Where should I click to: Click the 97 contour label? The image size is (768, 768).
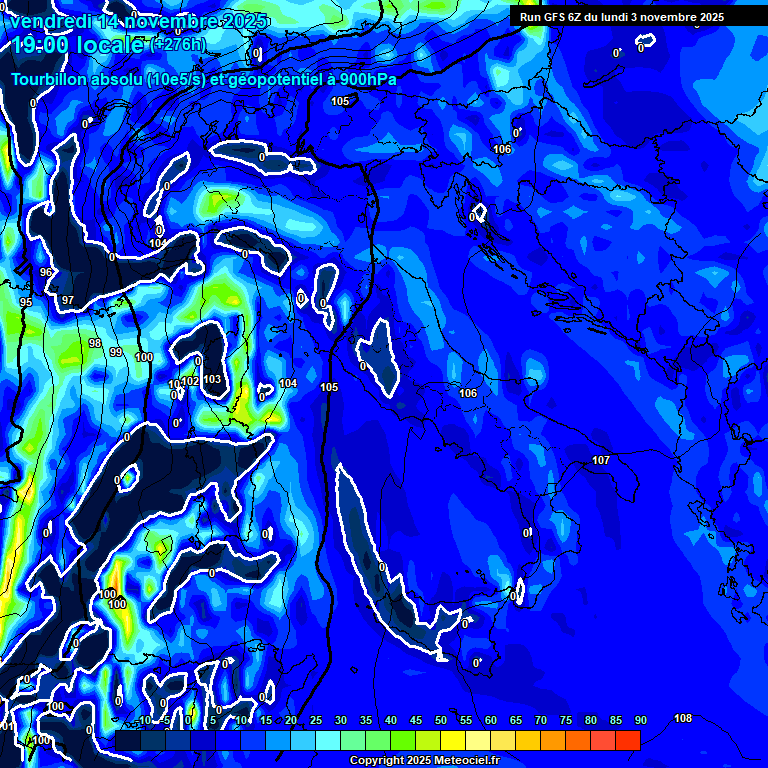68,301
